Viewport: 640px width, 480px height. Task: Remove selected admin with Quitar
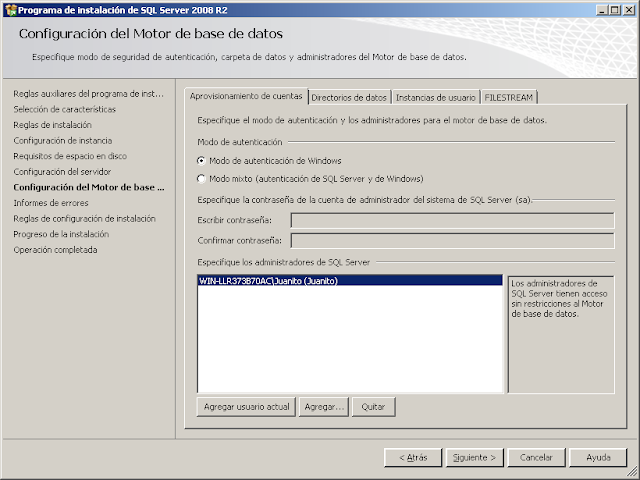click(373, 407)
